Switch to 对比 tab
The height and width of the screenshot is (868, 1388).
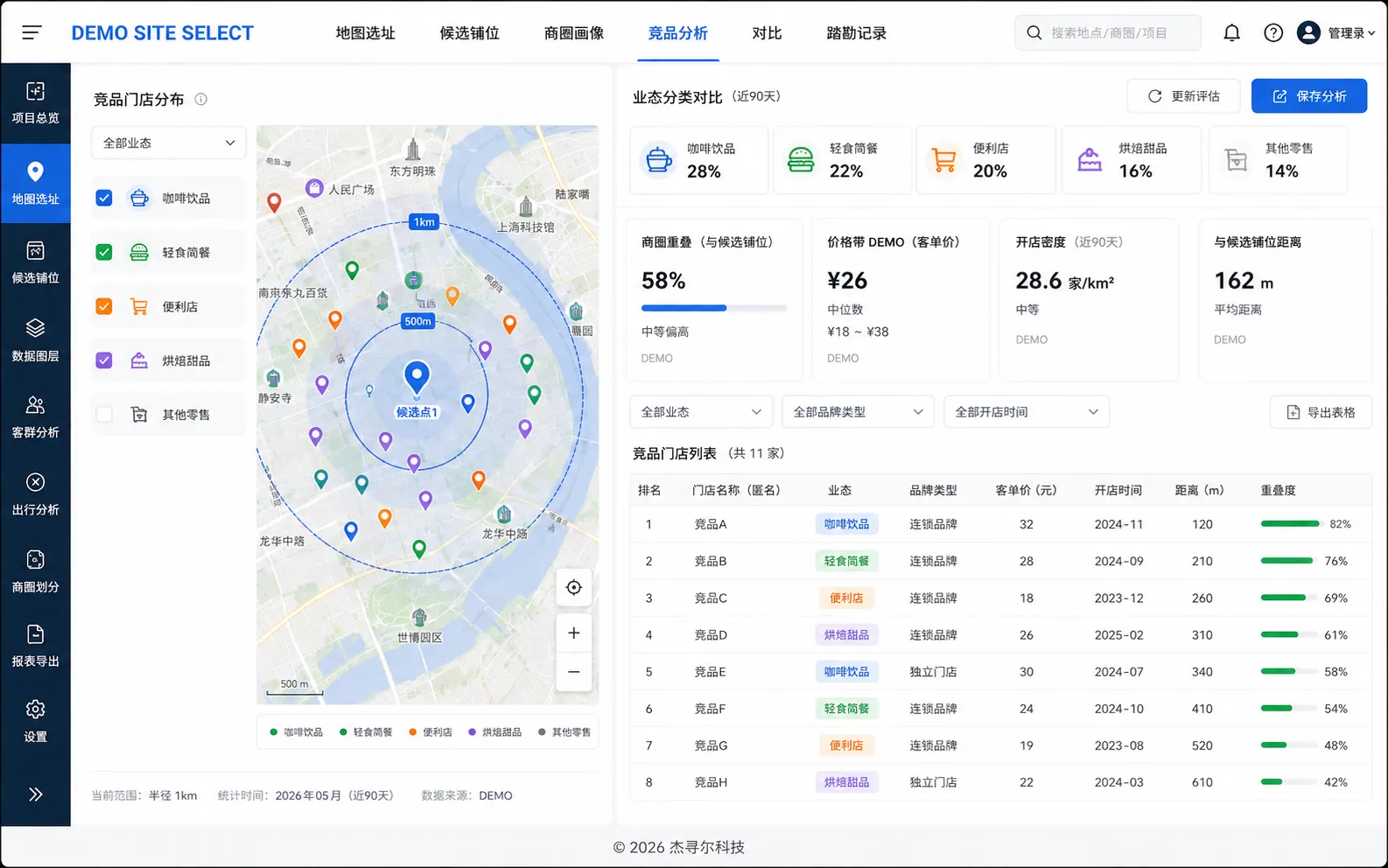click(767, 33)
